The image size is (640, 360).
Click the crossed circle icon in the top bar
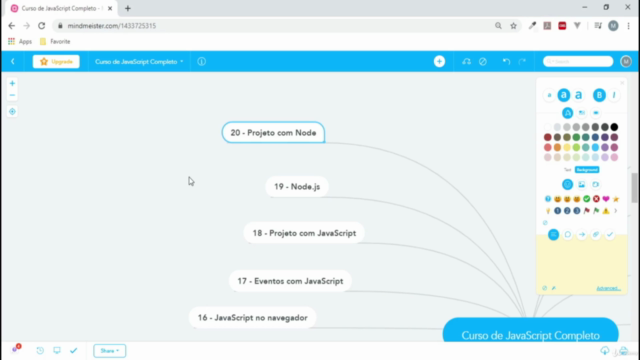[x=483, y=62]
